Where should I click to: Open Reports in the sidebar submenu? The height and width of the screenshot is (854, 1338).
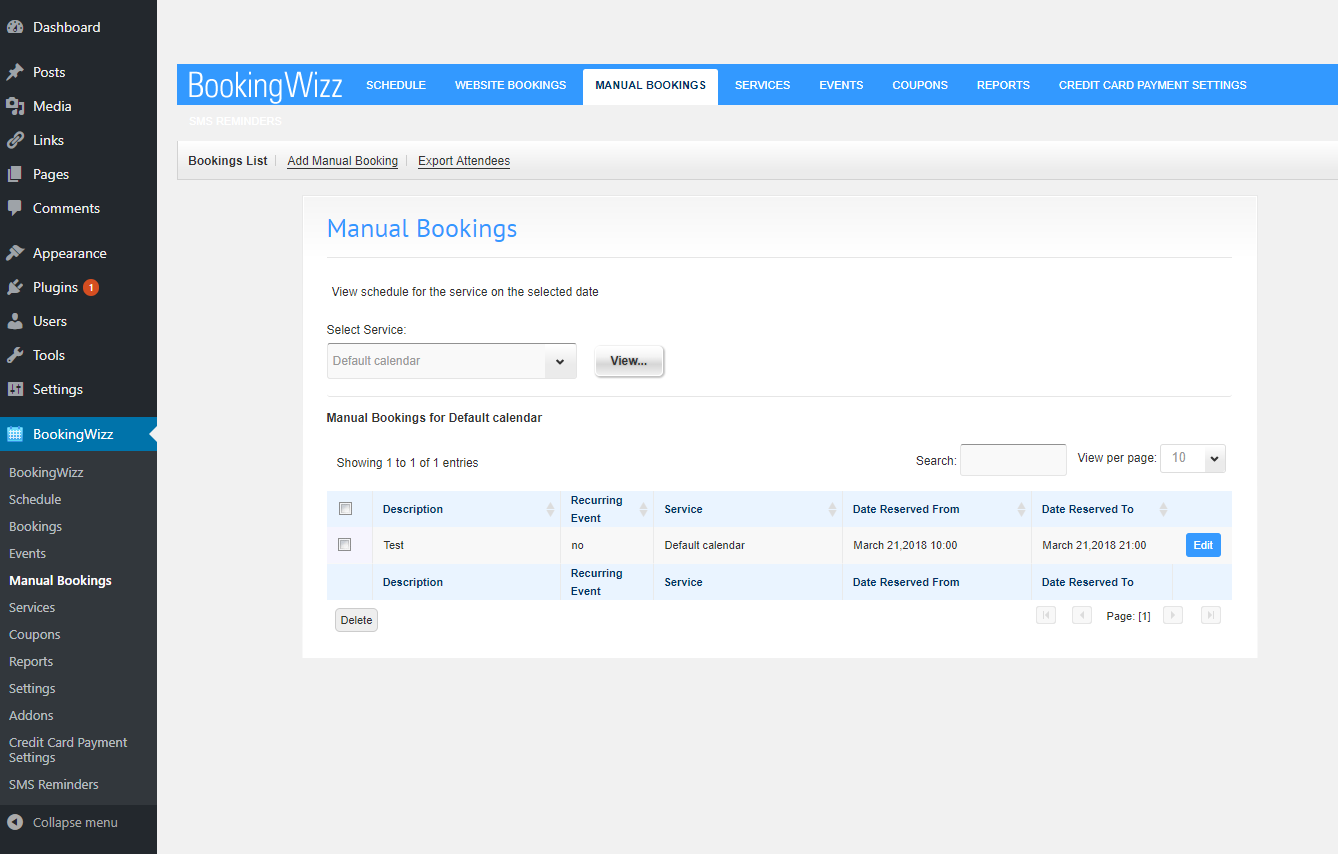pos(31,661)
